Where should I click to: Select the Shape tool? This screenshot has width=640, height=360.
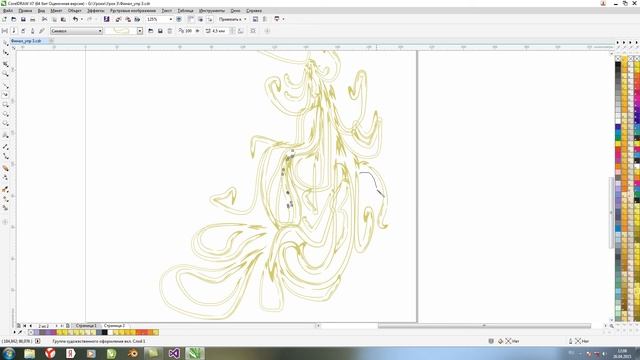pyautogui.click(x=5, y=53)
